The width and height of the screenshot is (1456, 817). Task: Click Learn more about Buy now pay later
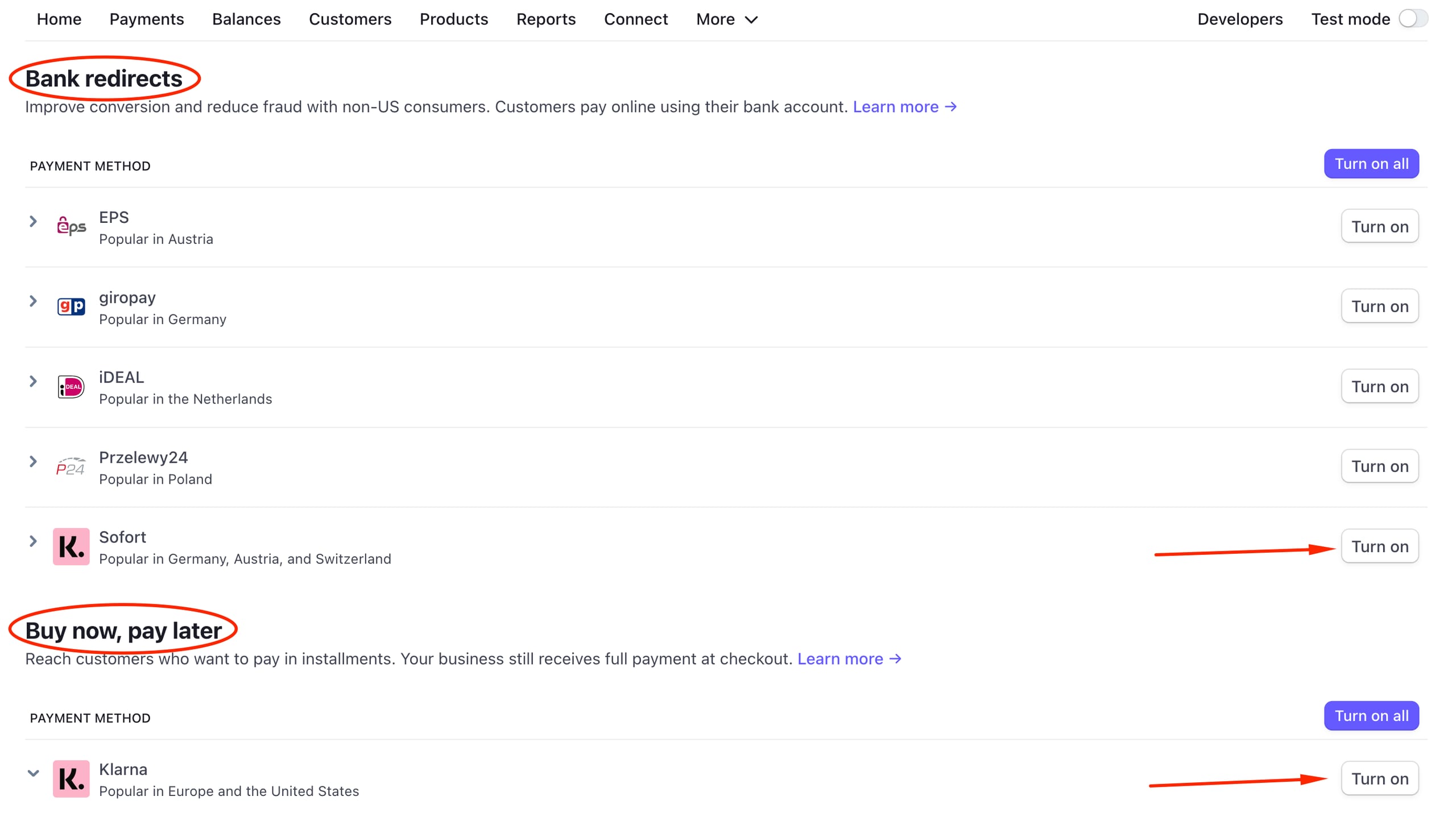click(x=841, y=658)
